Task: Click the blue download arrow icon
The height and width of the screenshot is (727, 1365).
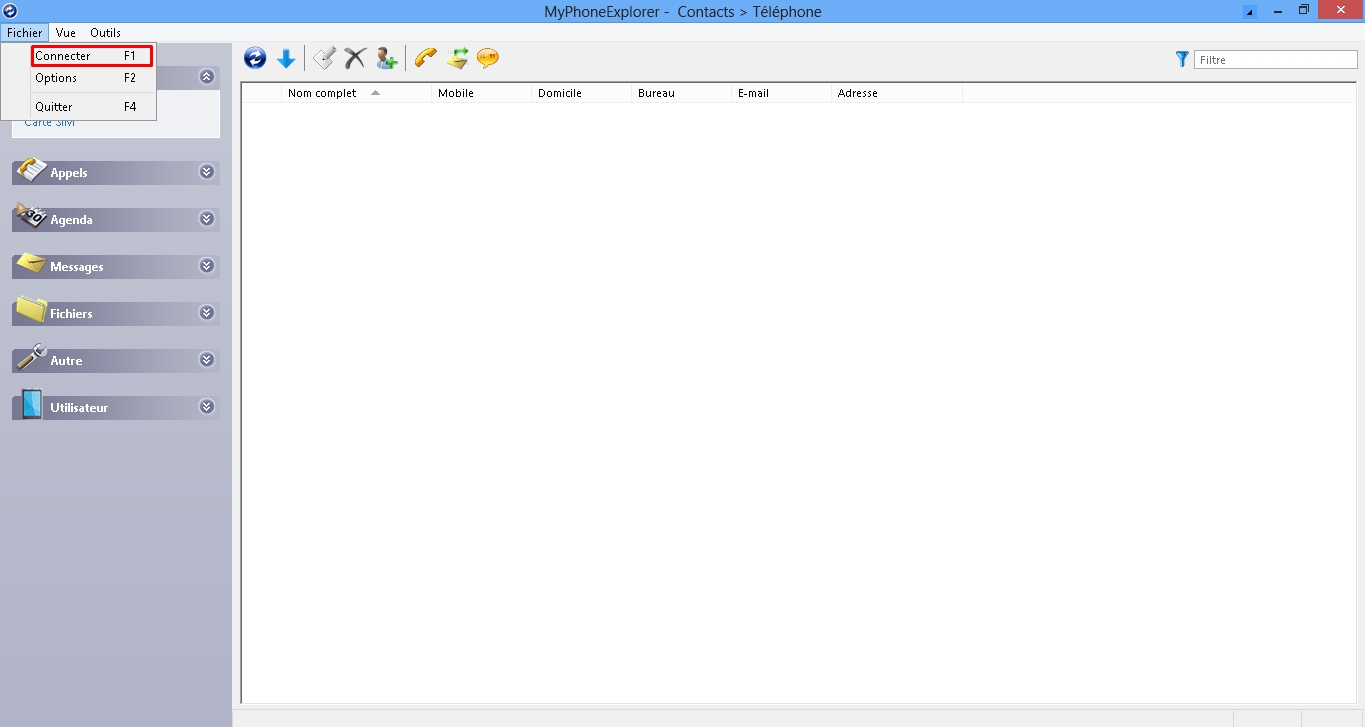Action: coord(286,59)
